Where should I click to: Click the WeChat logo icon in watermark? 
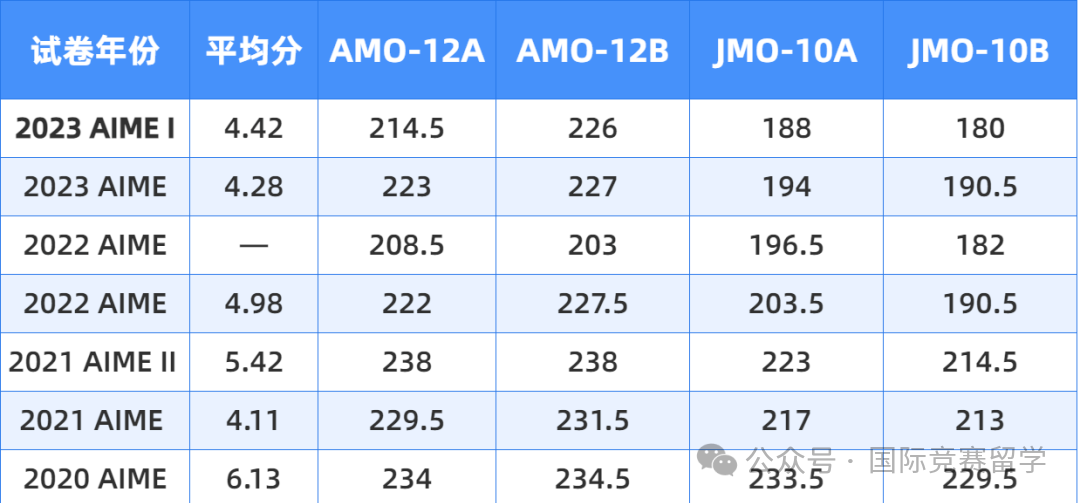[x=717, y=460]
